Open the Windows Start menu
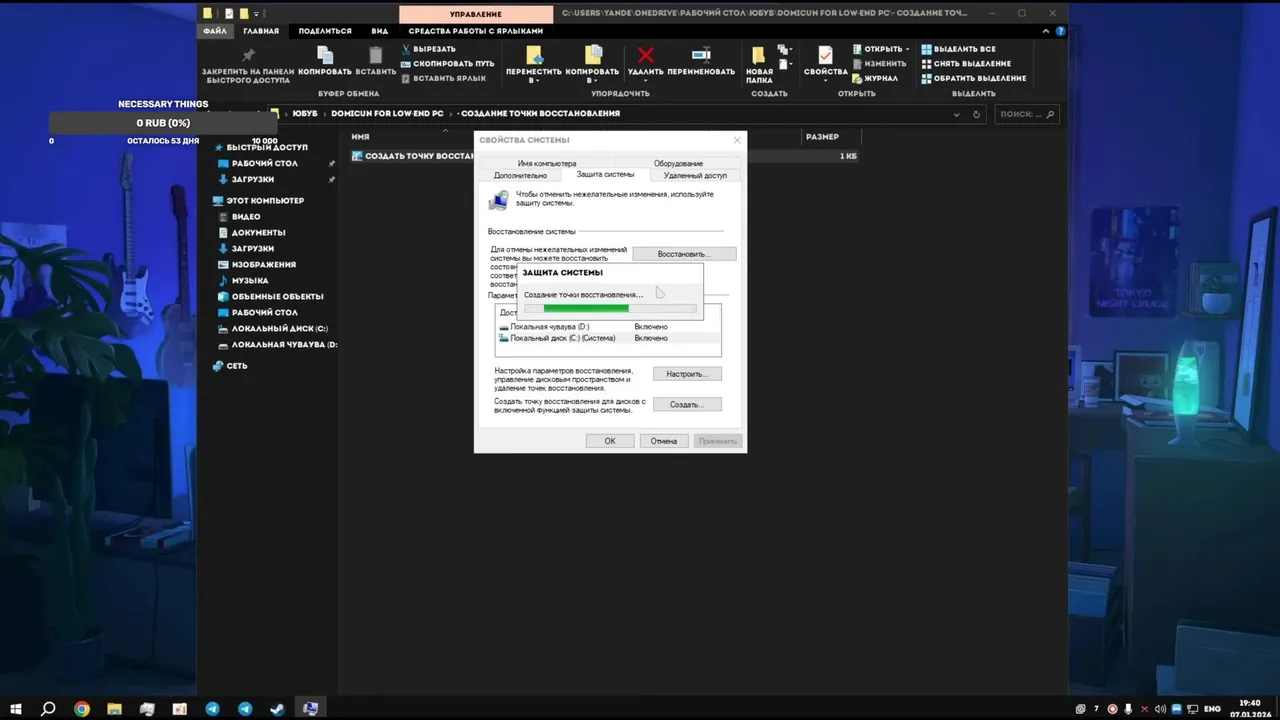Viewport: 1280px width, 720px height. pyautogui.click(x=16, y=709)
